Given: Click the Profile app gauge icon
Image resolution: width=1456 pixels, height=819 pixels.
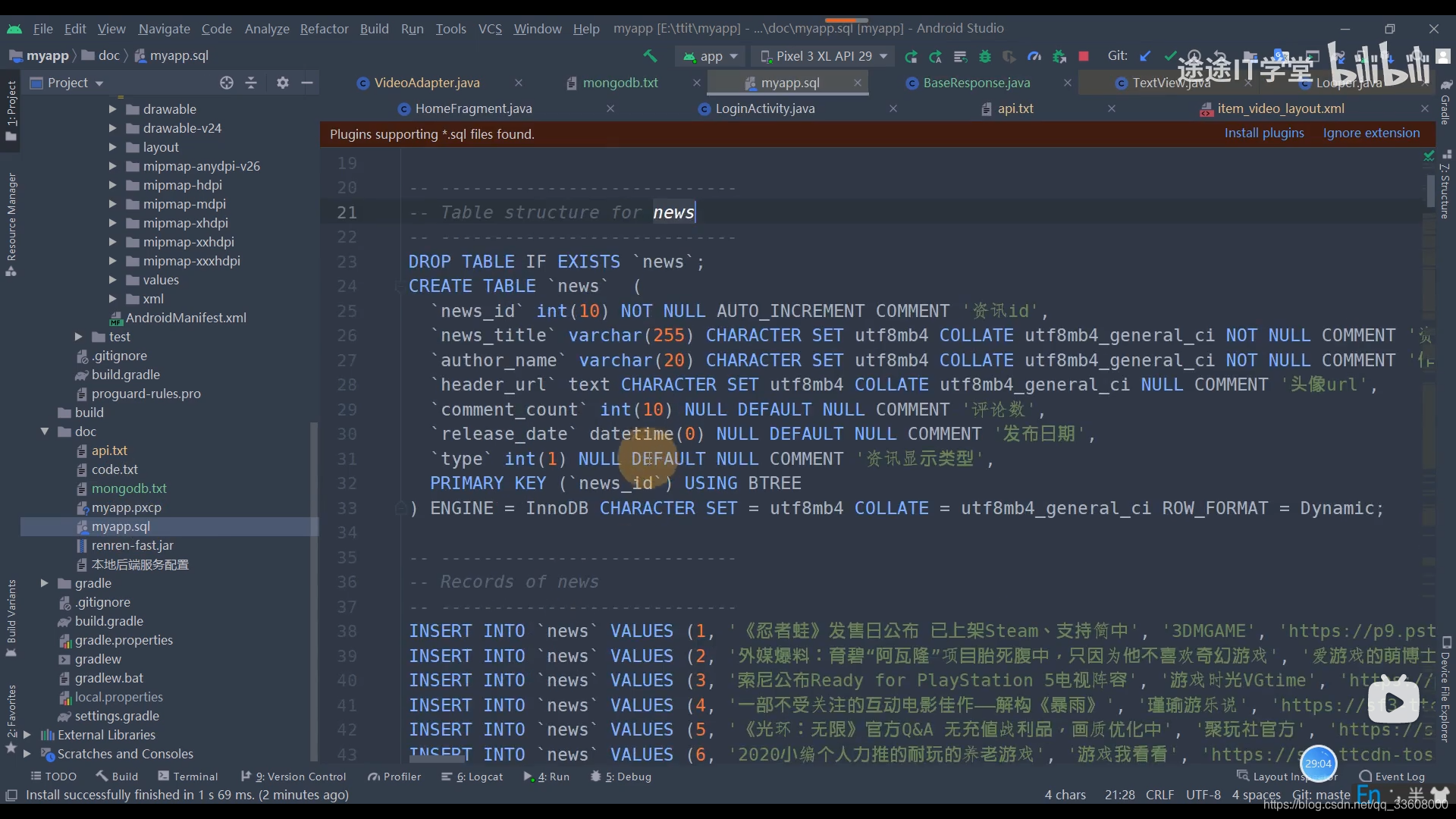Looking at the screenshot, I should tap(1034, 56).
